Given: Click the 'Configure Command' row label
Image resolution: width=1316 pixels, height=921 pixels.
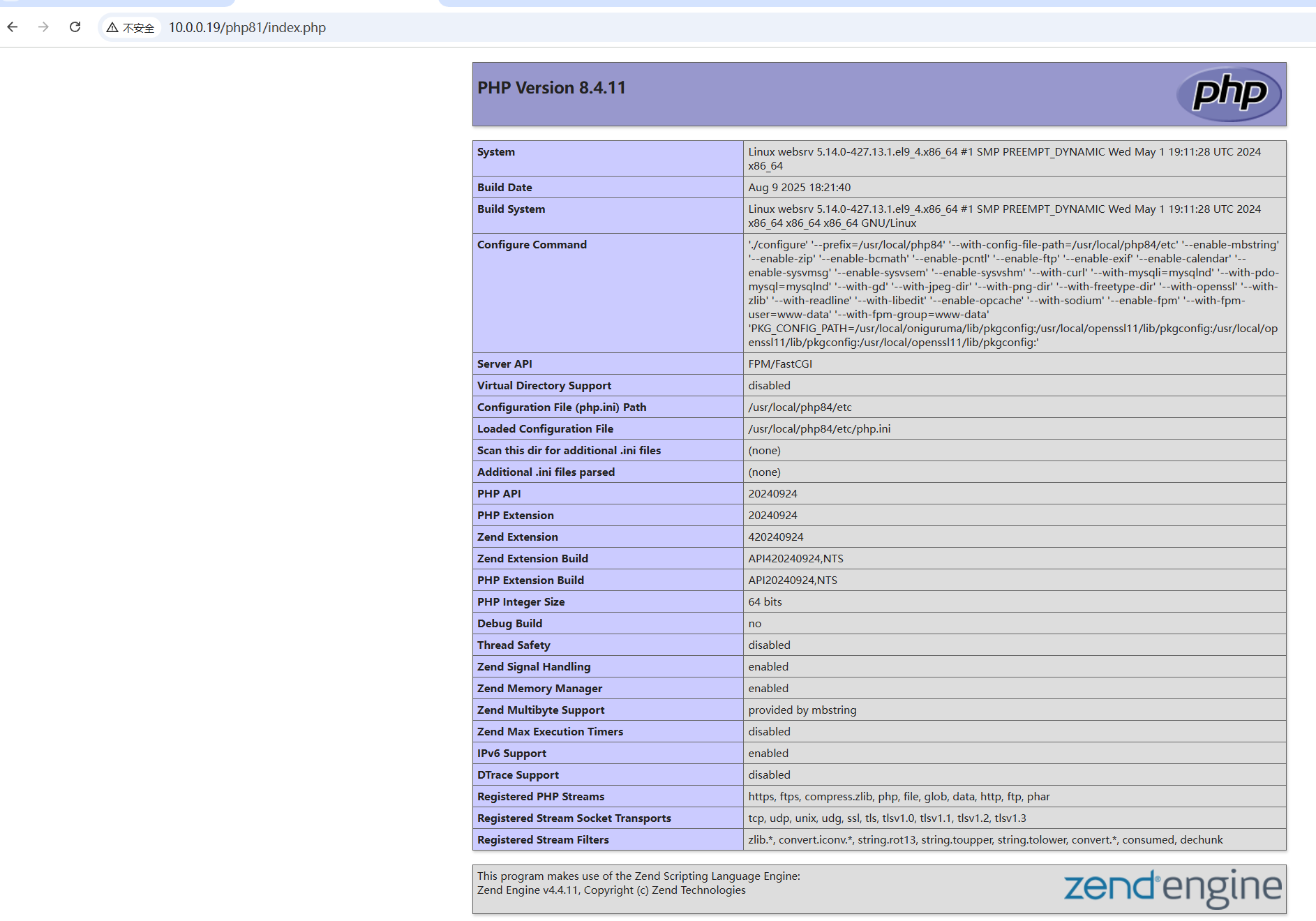Looking at the screenshot, I should click(532, 245).
